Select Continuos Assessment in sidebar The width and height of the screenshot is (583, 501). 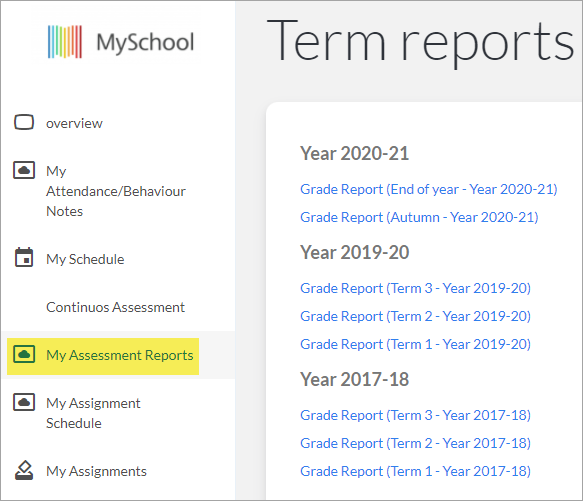click(x=115, y=307)
